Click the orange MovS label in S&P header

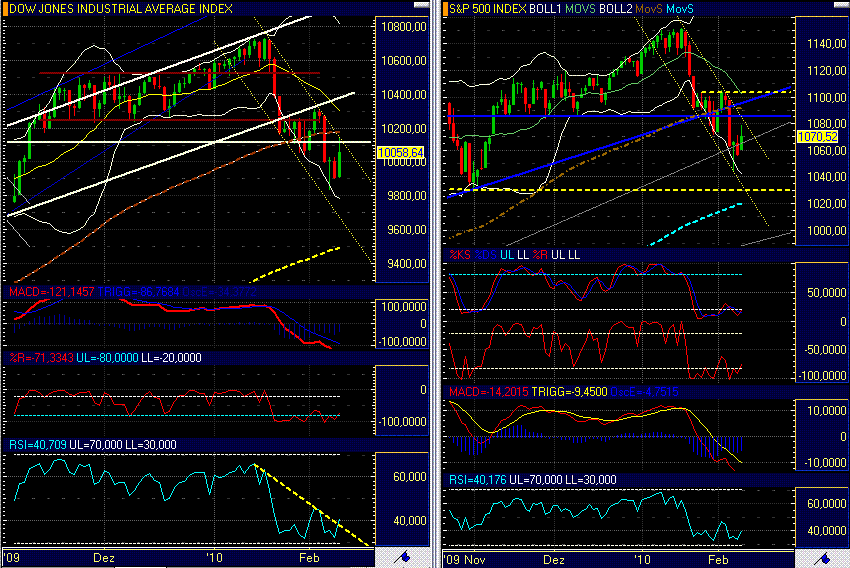pos(649,9)
